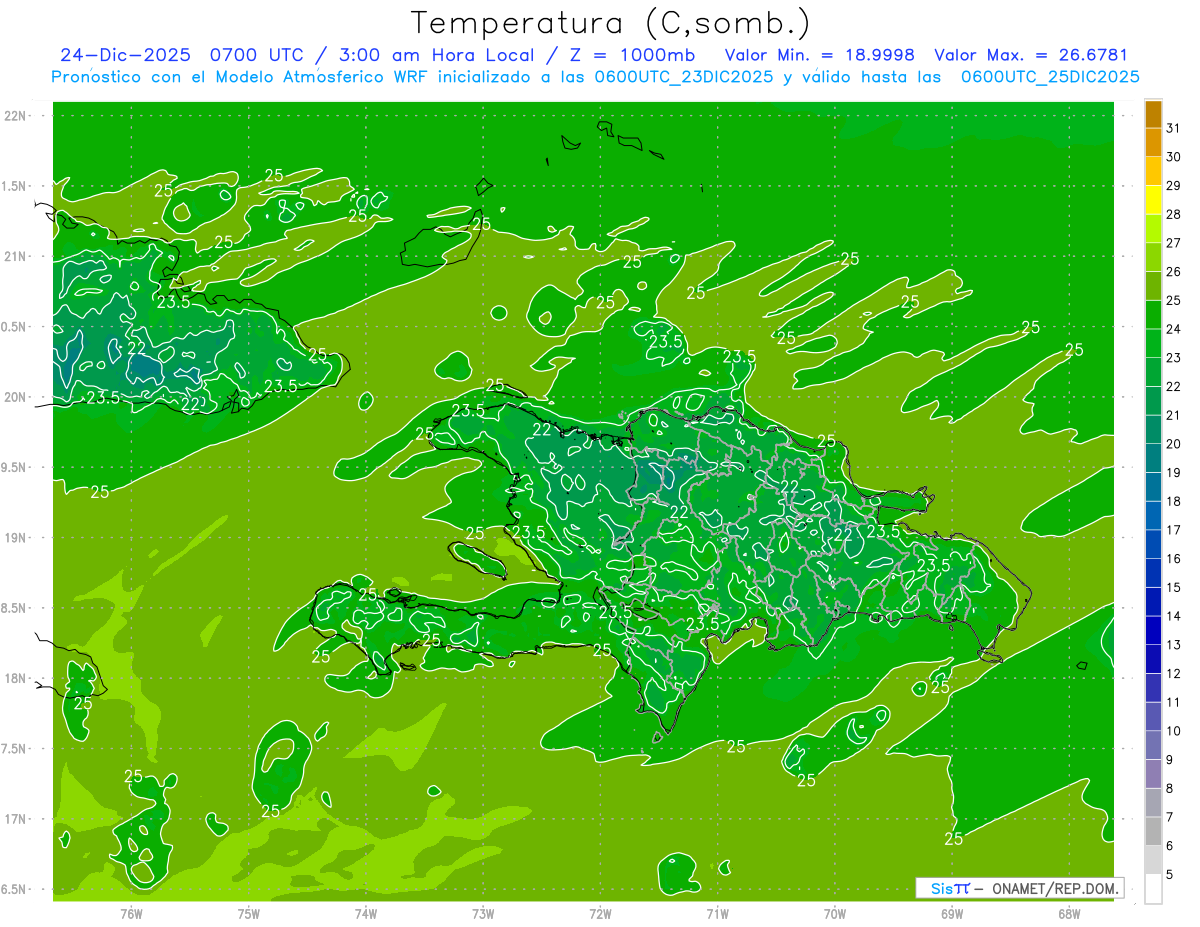Screen dimensions: 1200x927
Task: Click the "5" value at the legend bottom
Action: (x=1170, y=875)
